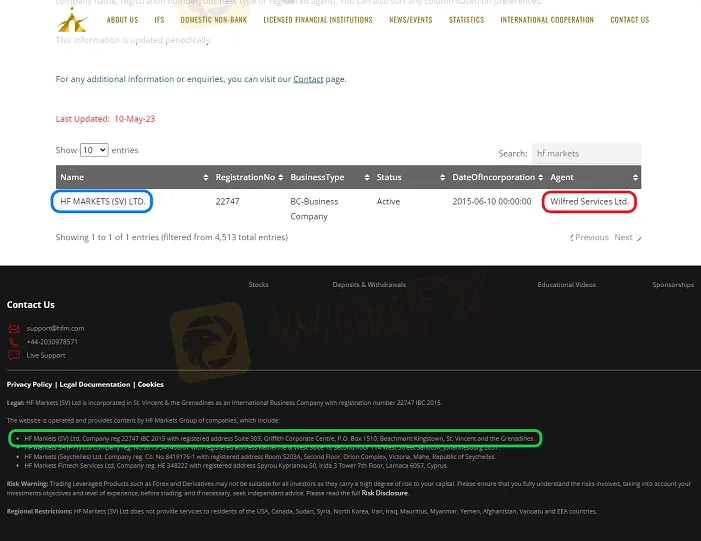Open Domestic Non-Bank menu

click(214, 20)
